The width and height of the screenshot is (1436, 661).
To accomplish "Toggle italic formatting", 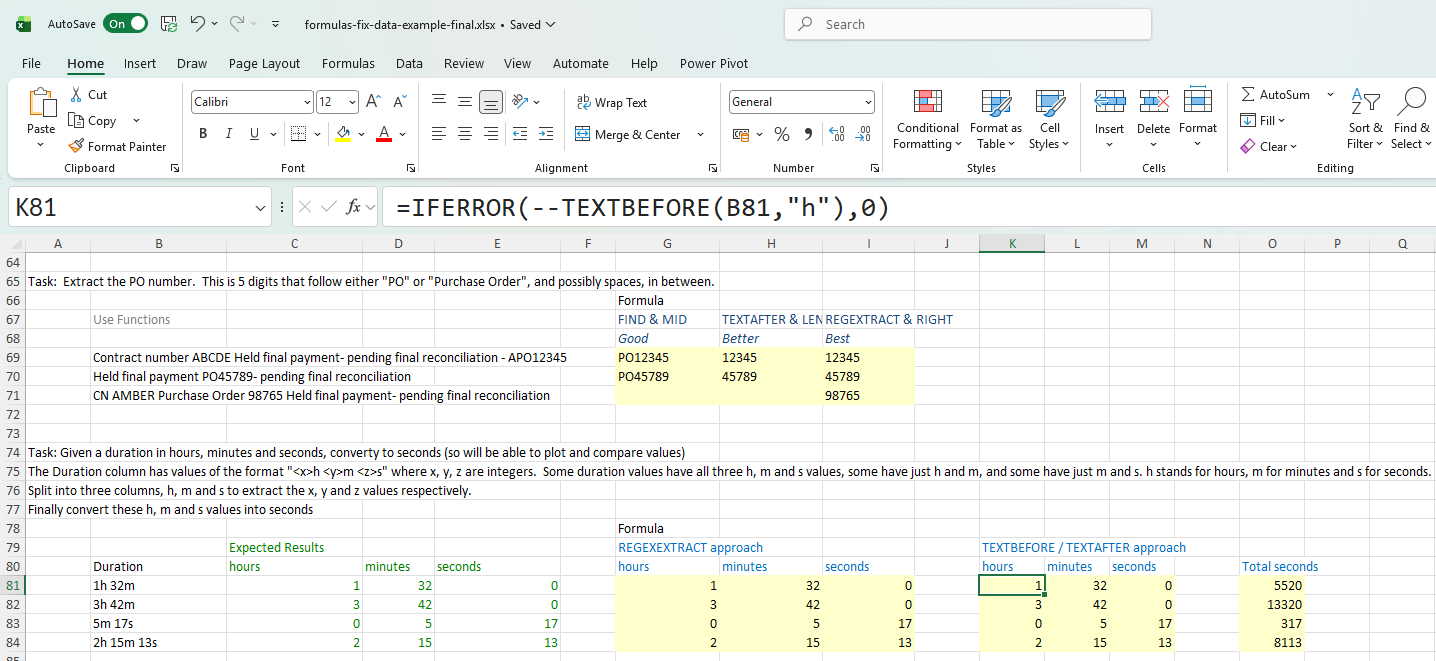I will [228, 133].
